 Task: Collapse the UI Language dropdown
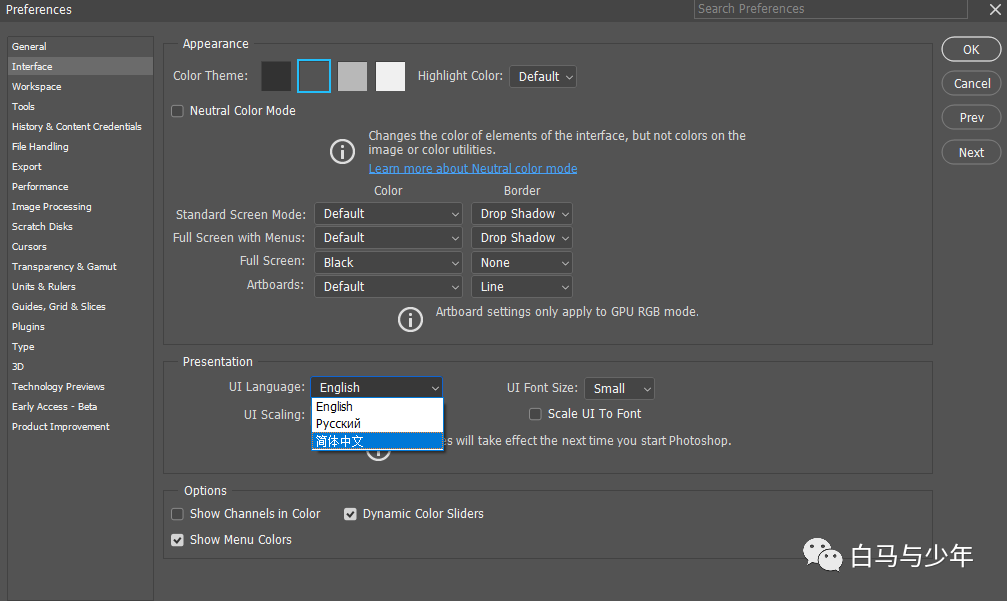377,387
